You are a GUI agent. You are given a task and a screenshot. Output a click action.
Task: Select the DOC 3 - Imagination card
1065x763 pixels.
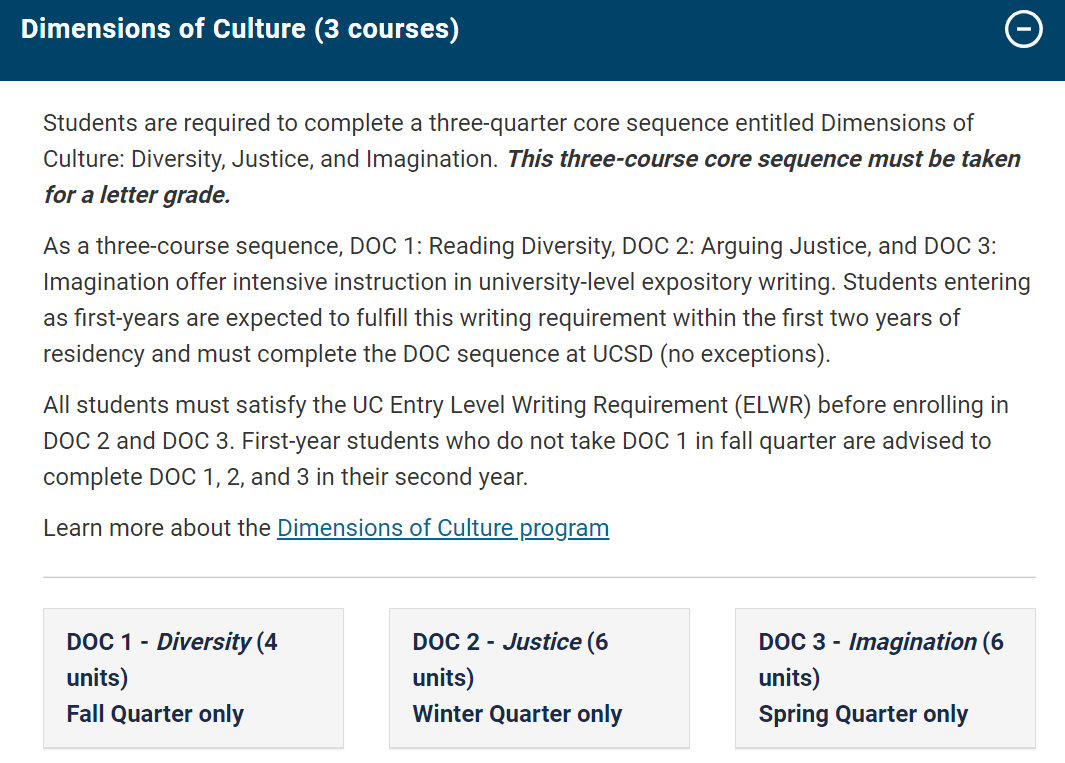885,677
